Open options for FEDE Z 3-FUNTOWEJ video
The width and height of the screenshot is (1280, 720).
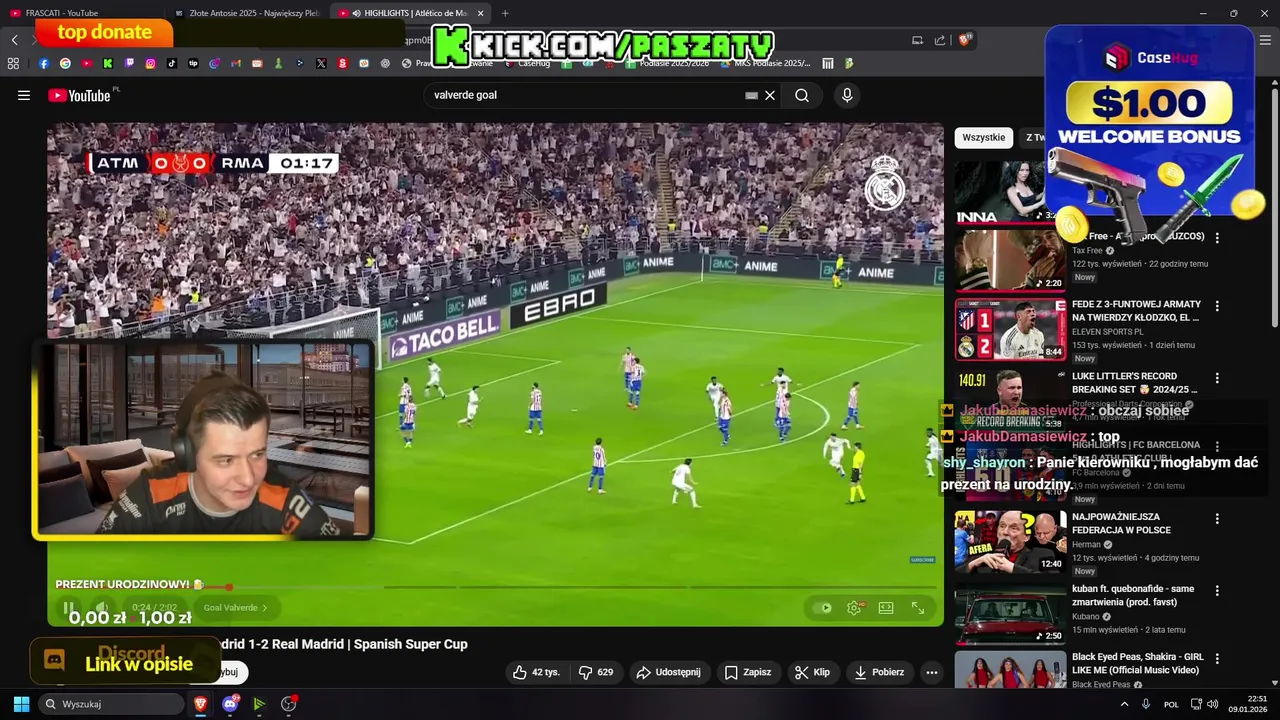pos(1217,306)
